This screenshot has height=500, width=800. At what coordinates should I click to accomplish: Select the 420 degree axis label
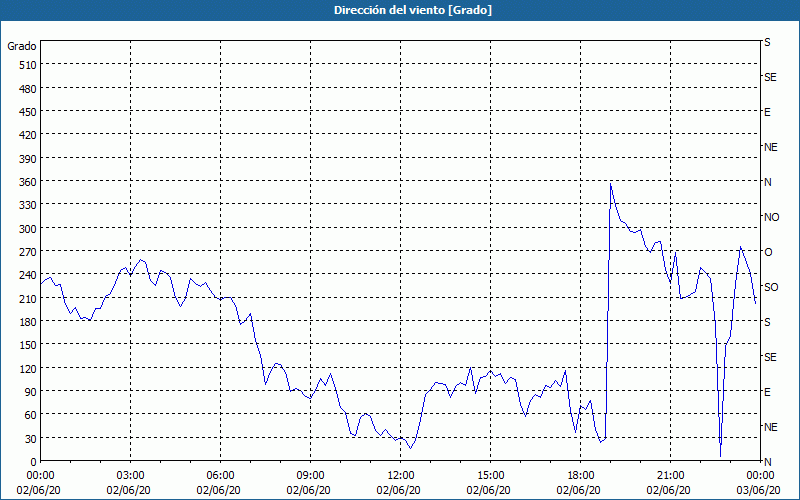[x=28, y=135]
